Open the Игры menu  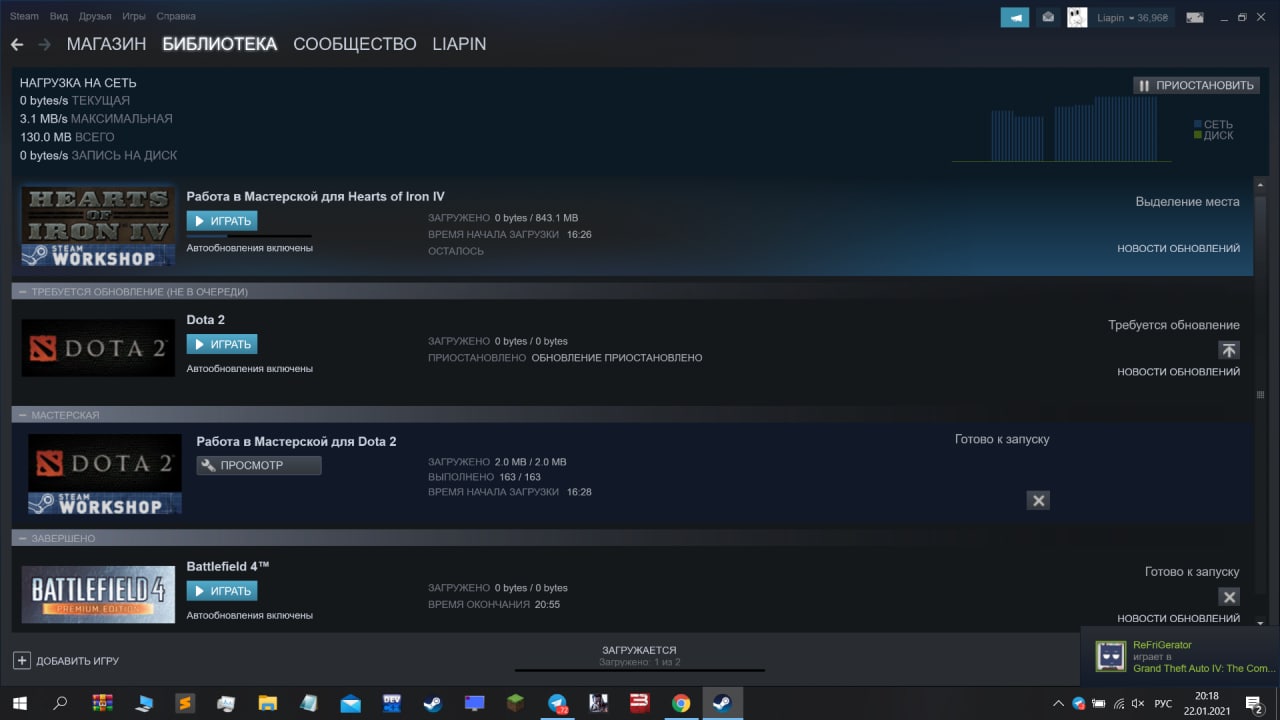tap(134, 16)
